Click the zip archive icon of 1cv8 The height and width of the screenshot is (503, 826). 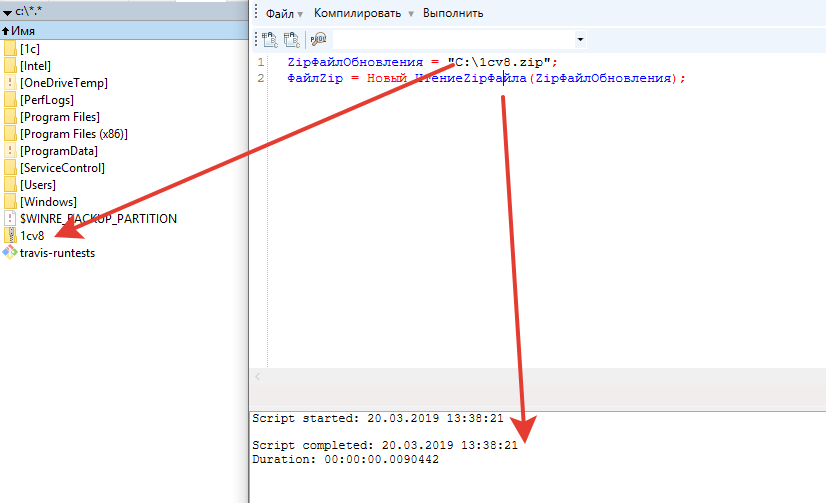[x=10, y=235]
